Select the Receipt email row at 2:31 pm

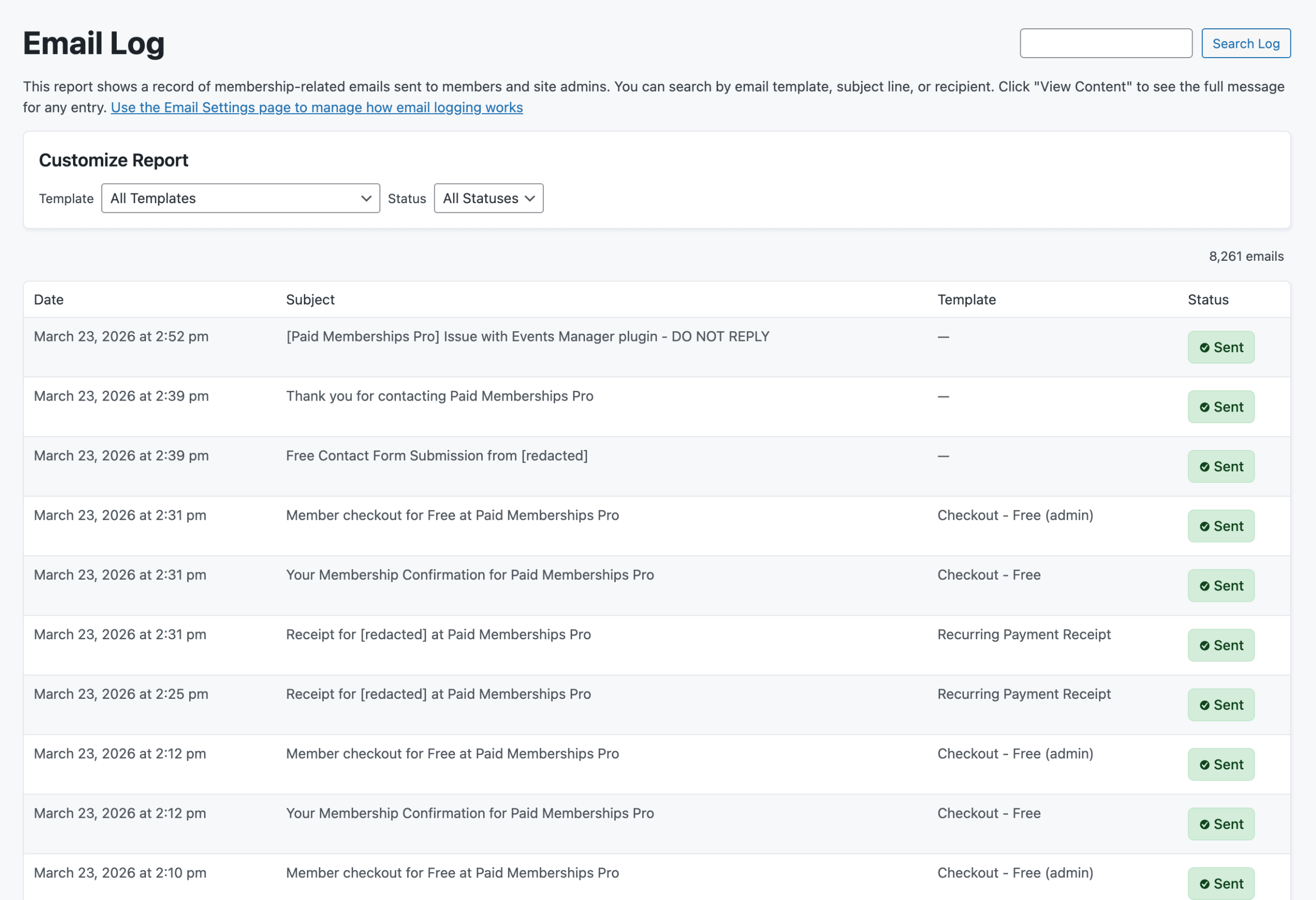[x=437, y=634]
